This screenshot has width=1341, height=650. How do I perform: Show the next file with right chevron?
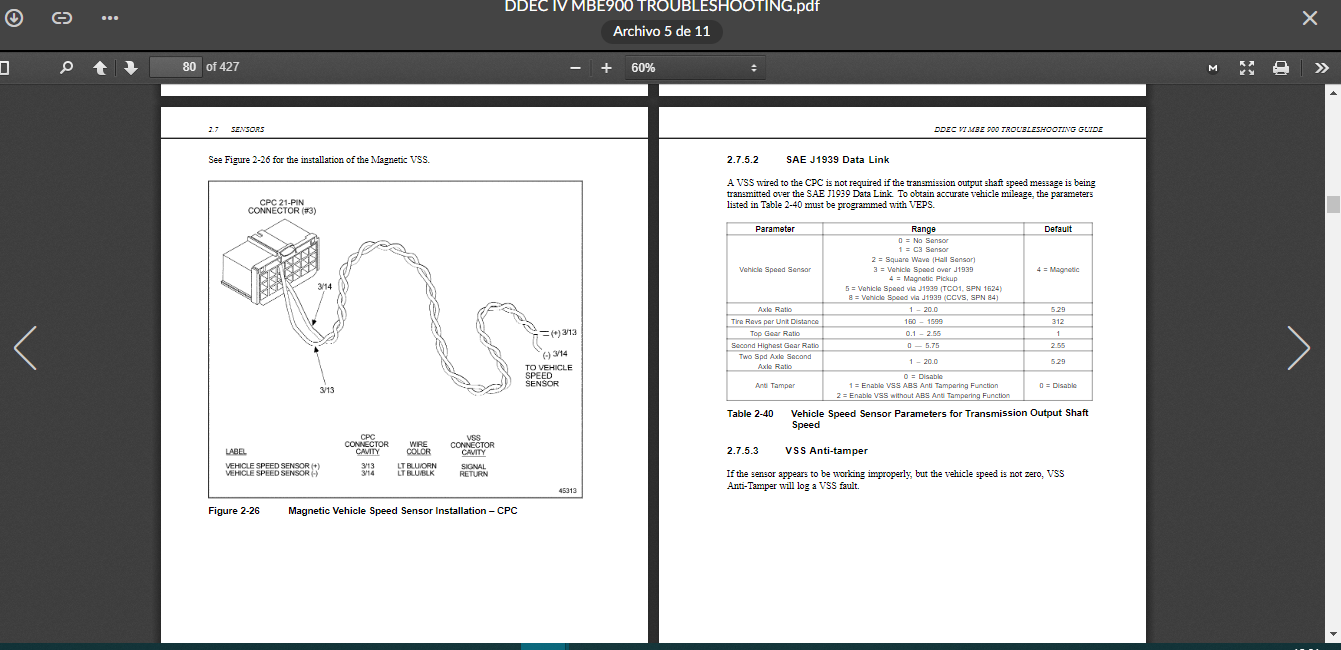[x=1298, y=347]
